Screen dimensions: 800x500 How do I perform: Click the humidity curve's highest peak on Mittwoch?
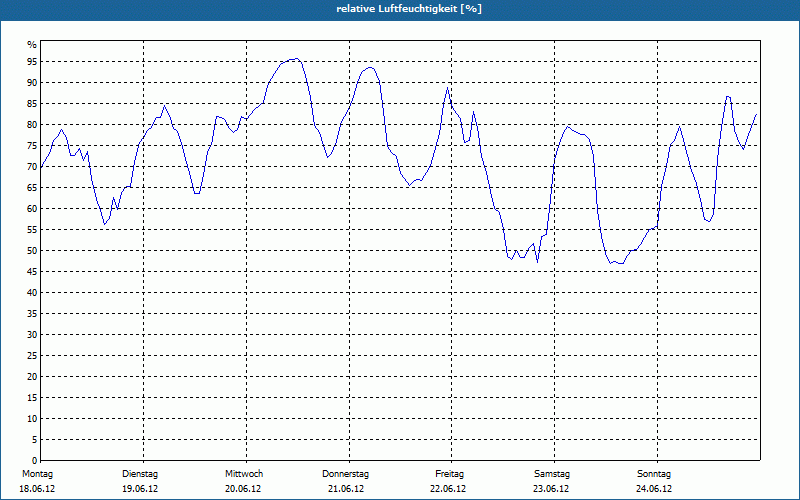pyautogui.click(x=296, y=59)
